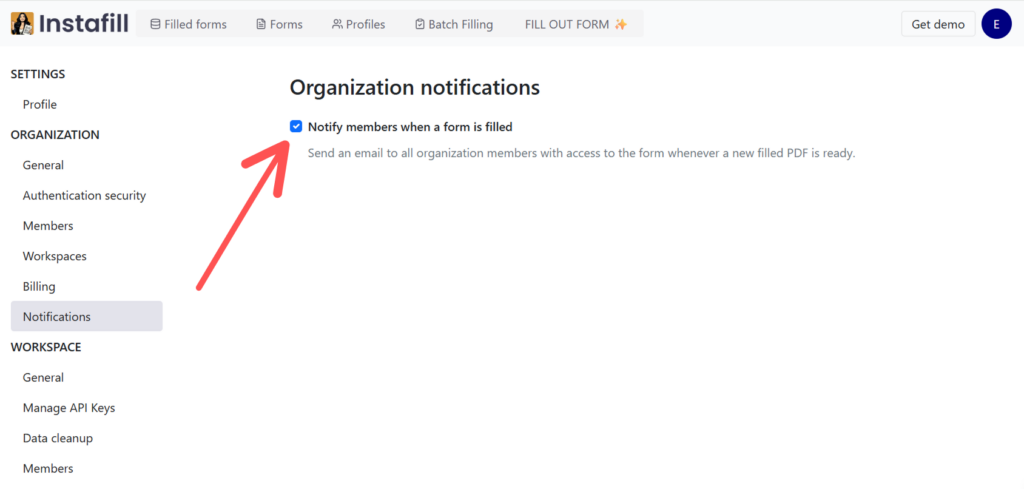Open the Forms tab
This screenshot has height=489, width=1024.
(279, 24)
